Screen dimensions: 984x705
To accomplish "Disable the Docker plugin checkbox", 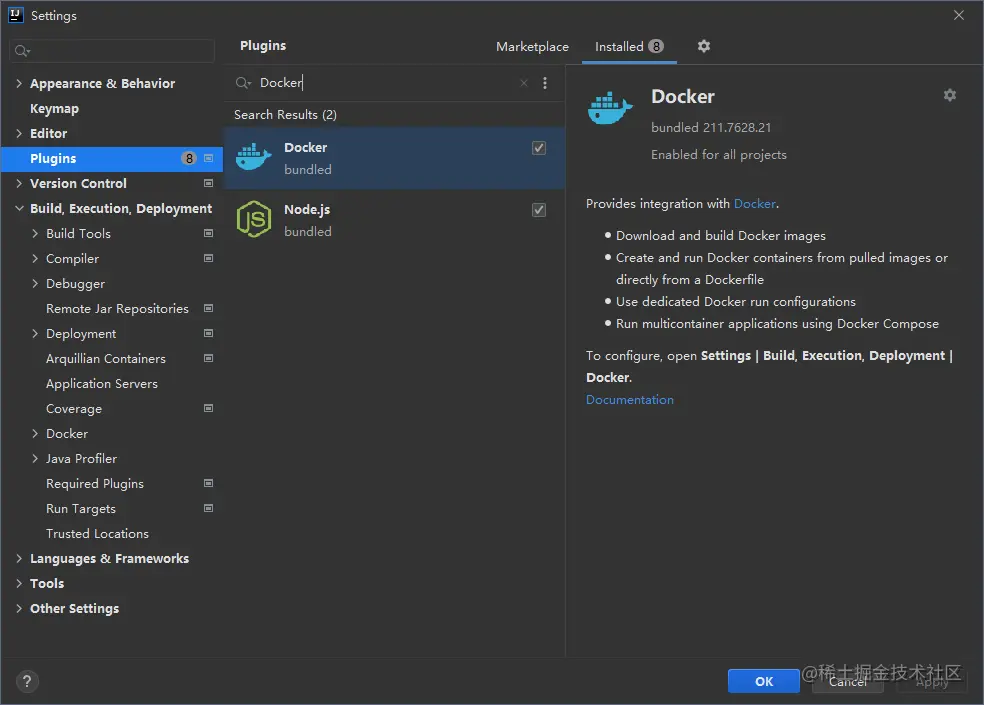I will coord(538,148).
